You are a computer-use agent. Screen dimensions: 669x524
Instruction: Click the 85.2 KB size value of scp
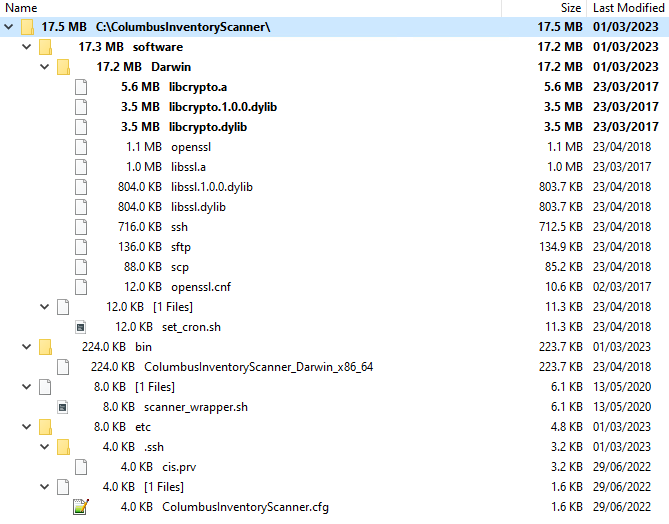[564, 267]
